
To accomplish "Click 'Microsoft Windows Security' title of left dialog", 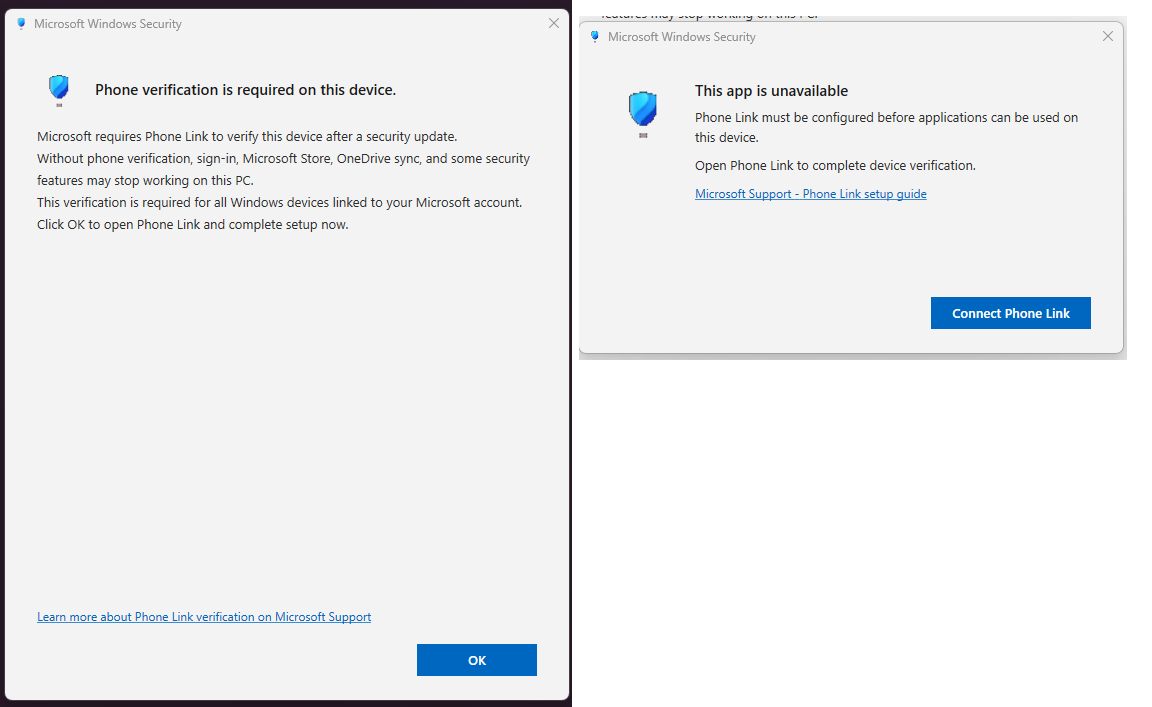I will point(108,24).
